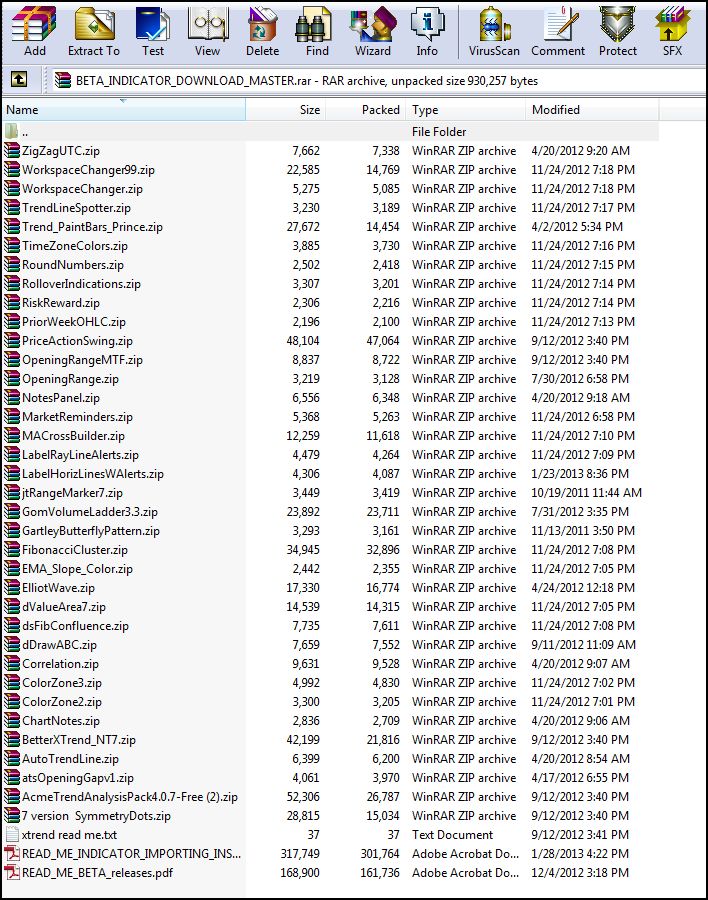This screenshot has height=900, width=708.
Task: Click the icon beside GomVolumeLadder3.3.zip
Action: pyautogui.click(x=11, y=511)
